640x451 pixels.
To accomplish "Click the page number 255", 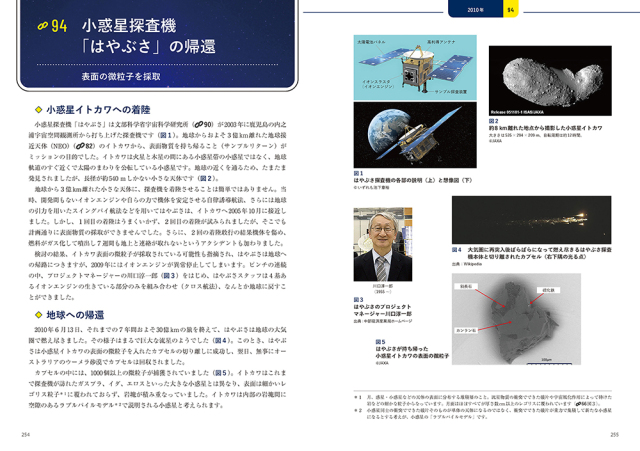I will [x=616, y=435].
